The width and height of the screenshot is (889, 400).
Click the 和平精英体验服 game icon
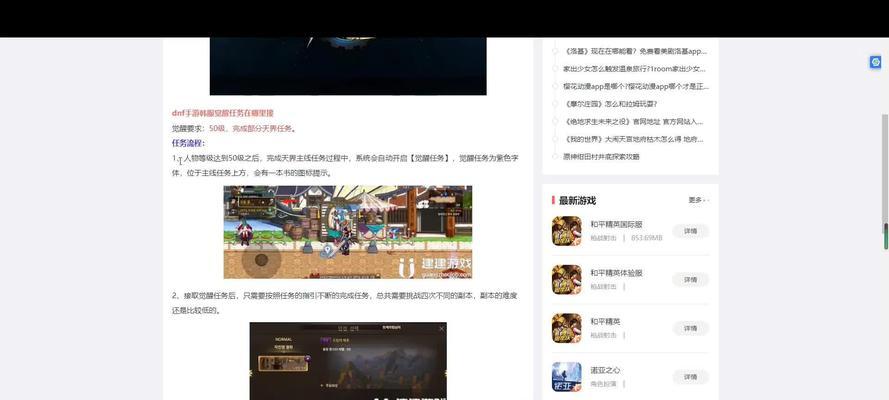(566, 279)
